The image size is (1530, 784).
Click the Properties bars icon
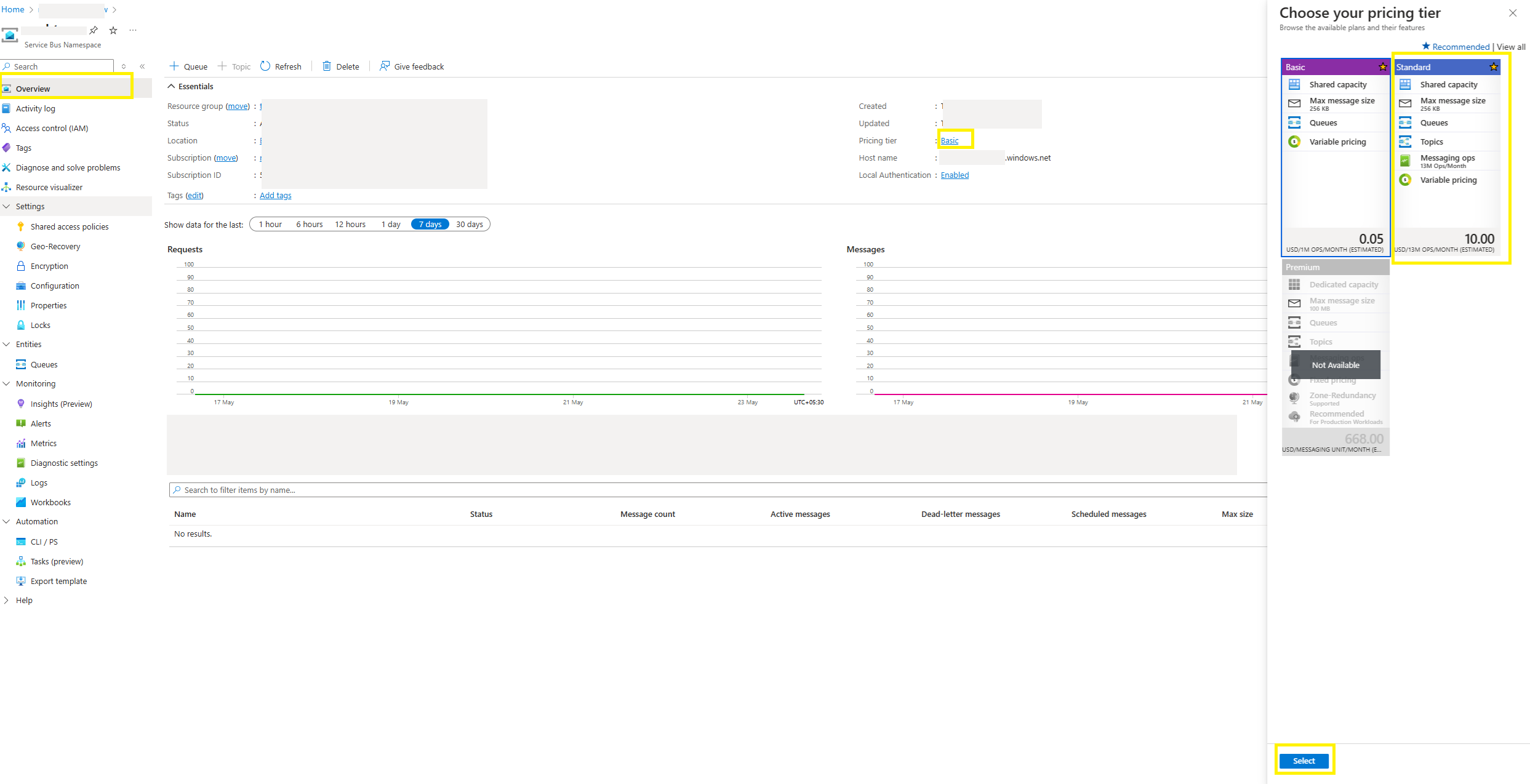[x=21, y=305]
